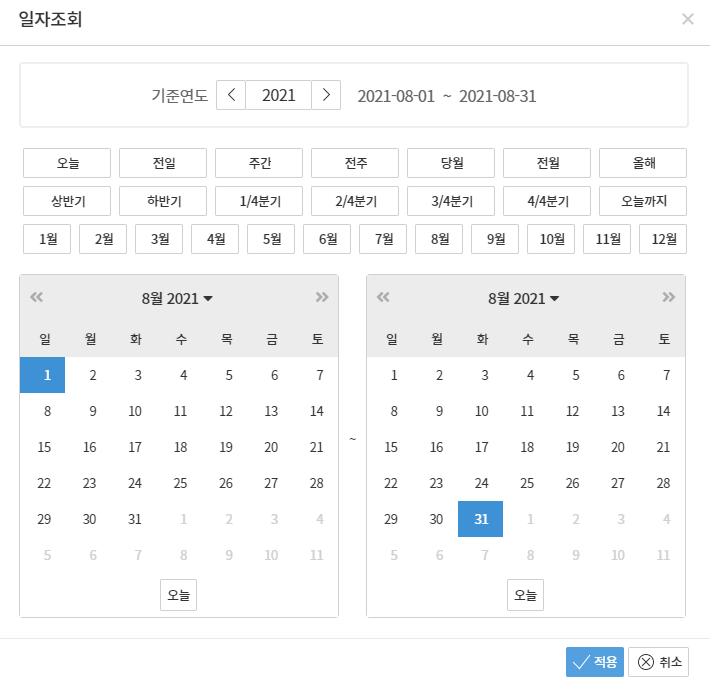Click the previous year arrow beside 2021
Image resolution: width=710 pixels, height=685 pixels.
tap(231, 95)
